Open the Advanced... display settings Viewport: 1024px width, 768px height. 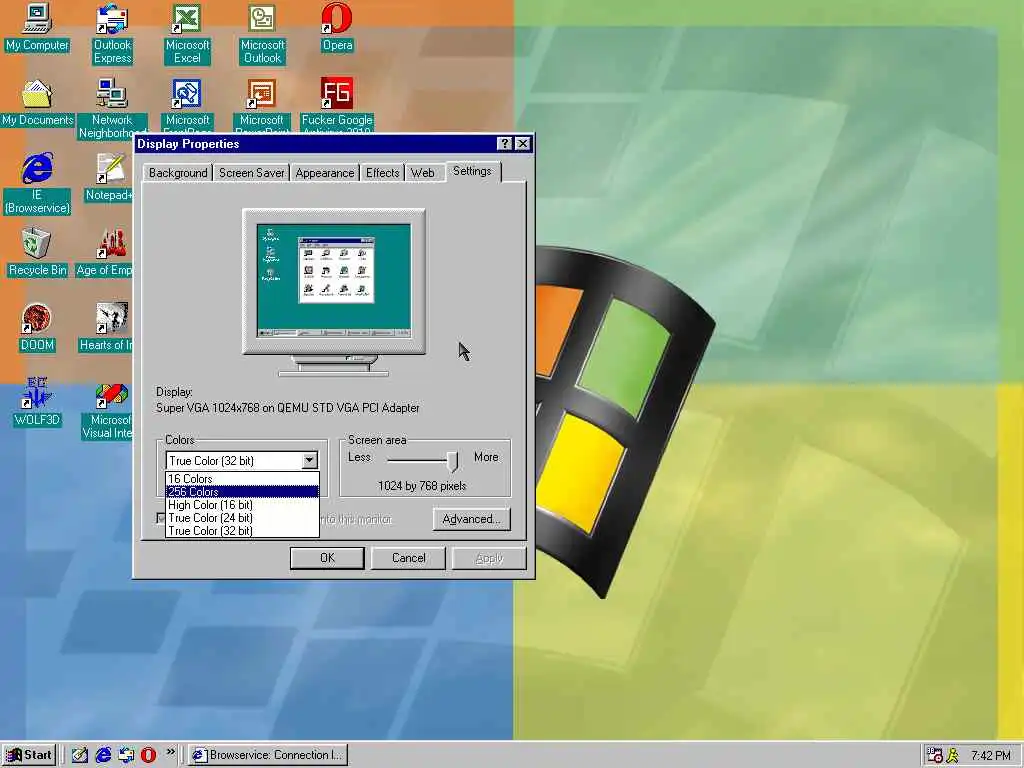471,519
